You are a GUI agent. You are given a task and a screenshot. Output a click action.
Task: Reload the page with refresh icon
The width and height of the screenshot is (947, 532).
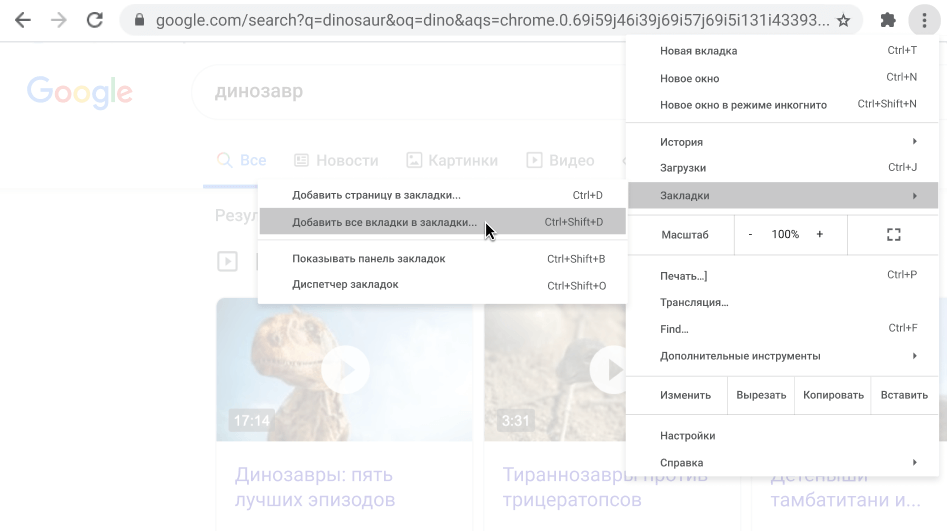(x=95, y=20)
